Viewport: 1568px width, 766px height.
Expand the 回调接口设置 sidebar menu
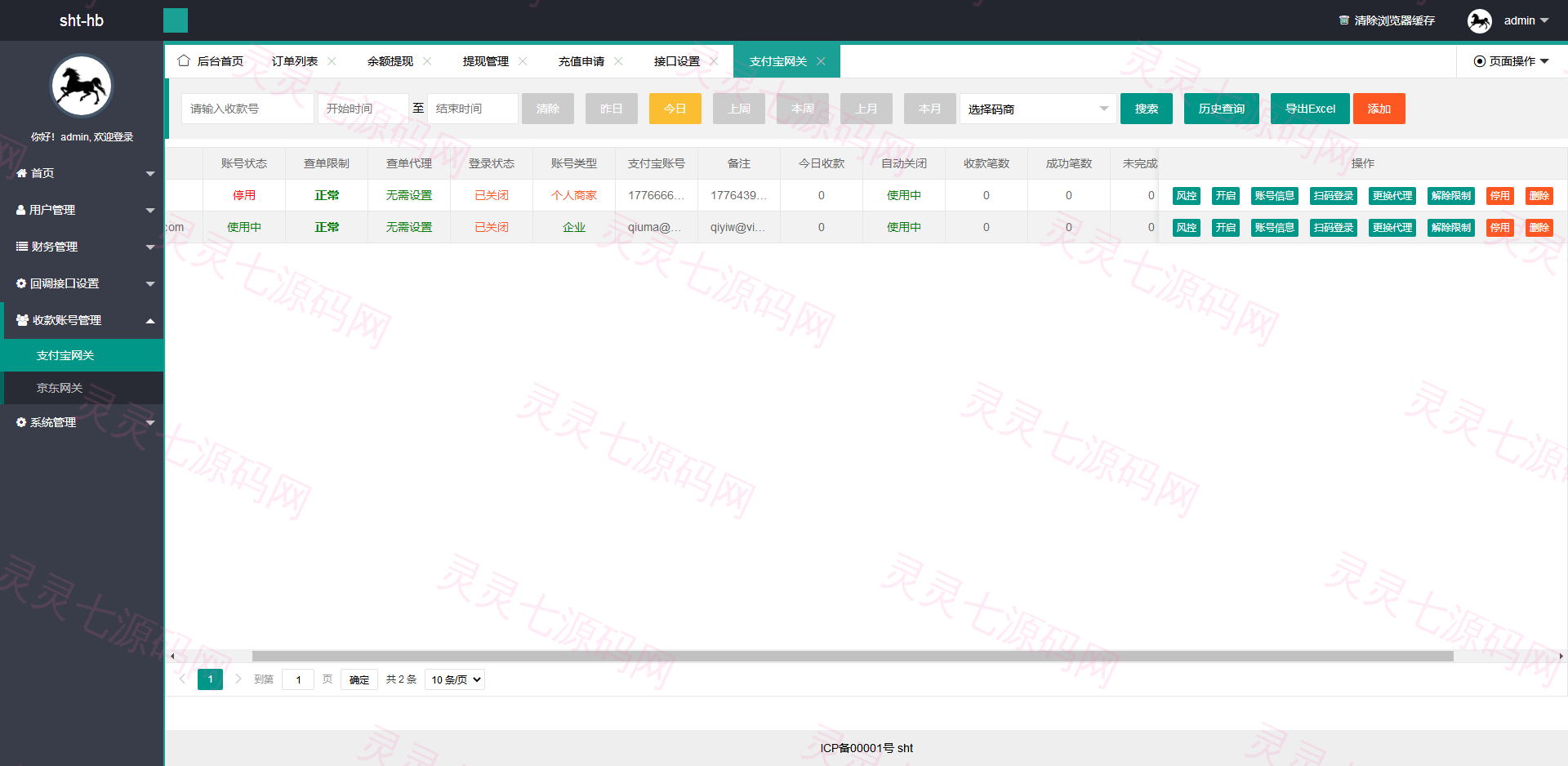(82, 283)
